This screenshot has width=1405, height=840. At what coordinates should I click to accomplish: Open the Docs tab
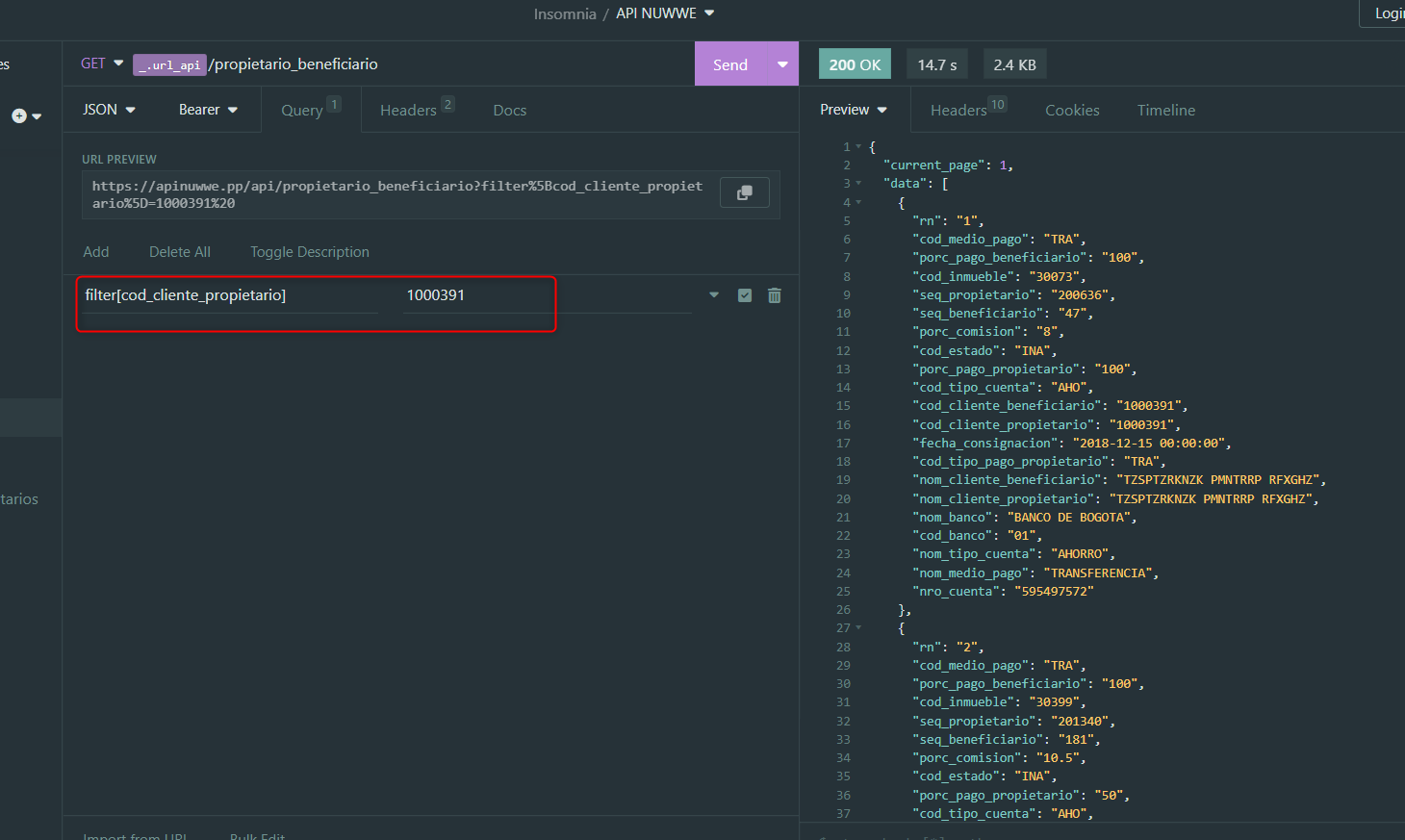(509, 110)
